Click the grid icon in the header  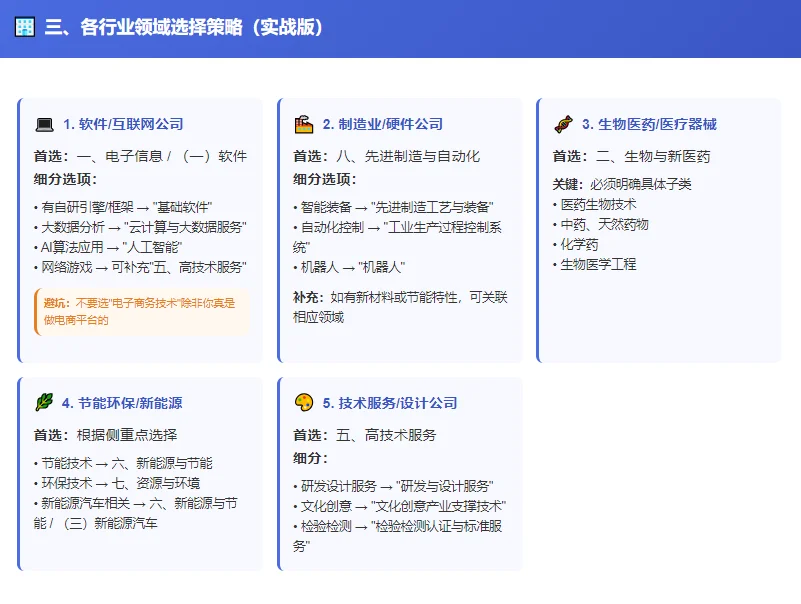coord(23,24)
